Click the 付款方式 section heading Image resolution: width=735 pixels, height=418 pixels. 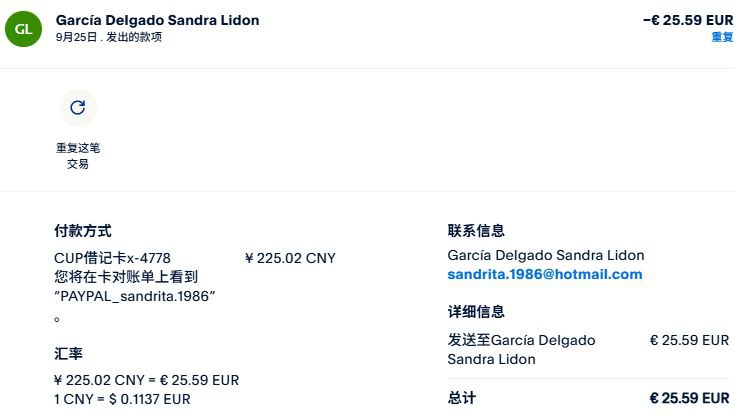[83, 230]
